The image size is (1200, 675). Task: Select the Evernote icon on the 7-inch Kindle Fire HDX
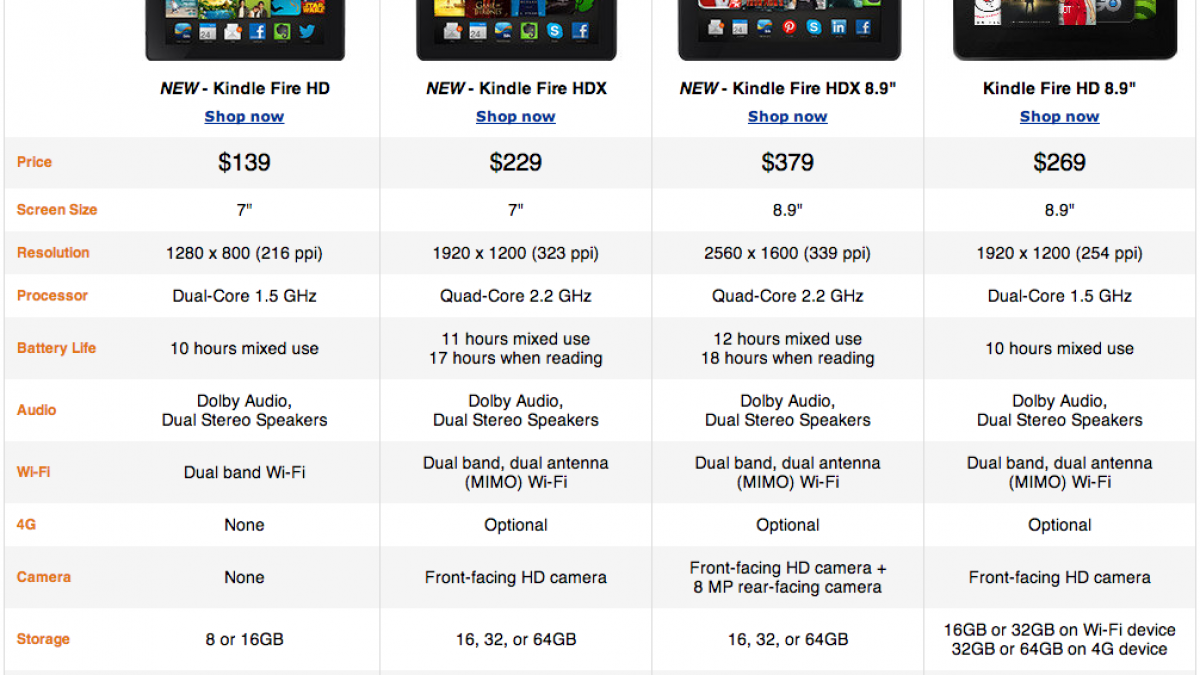[528, 32]
